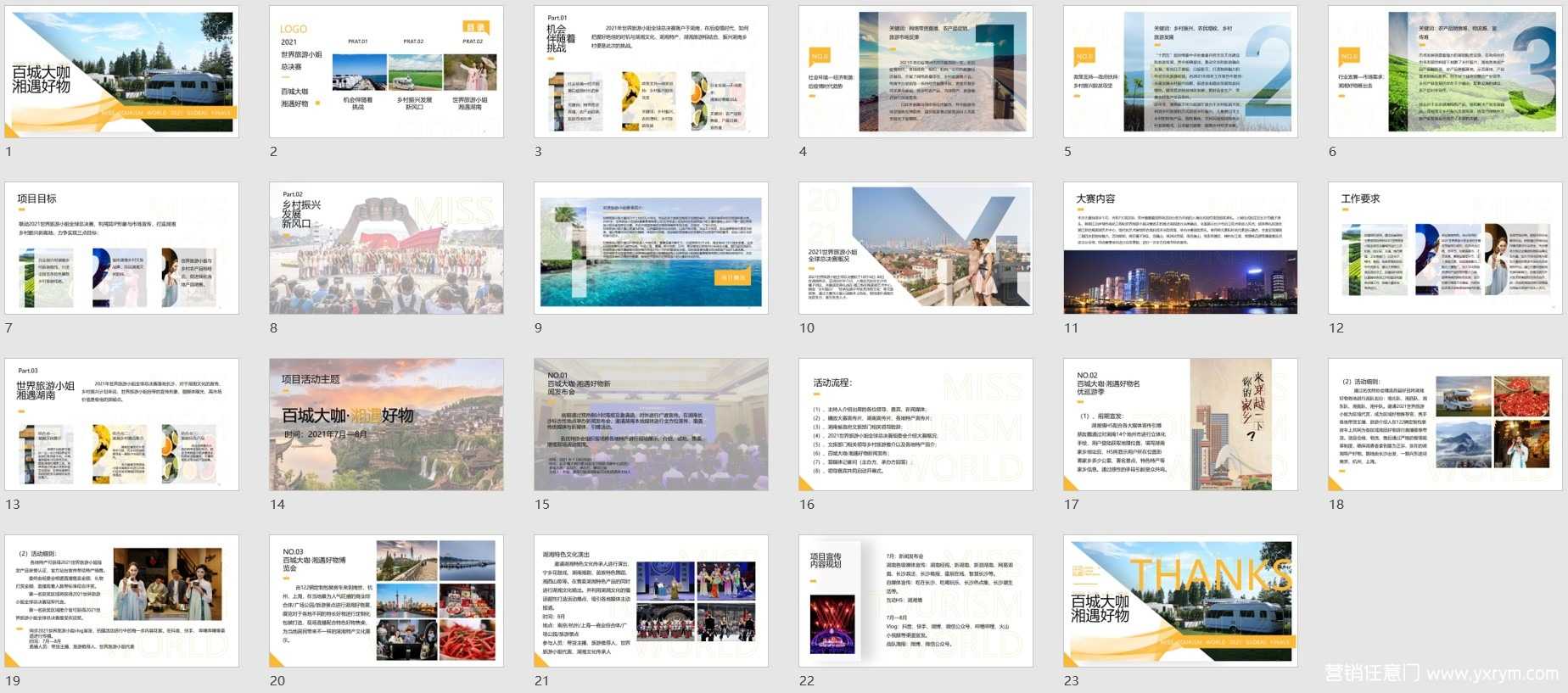
Task: Select the opening title slide 1 thumbnail
Action: 121,72
